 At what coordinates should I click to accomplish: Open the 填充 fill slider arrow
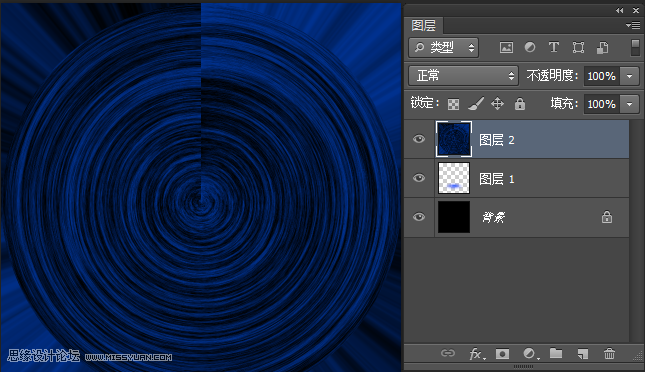(629, 104)
